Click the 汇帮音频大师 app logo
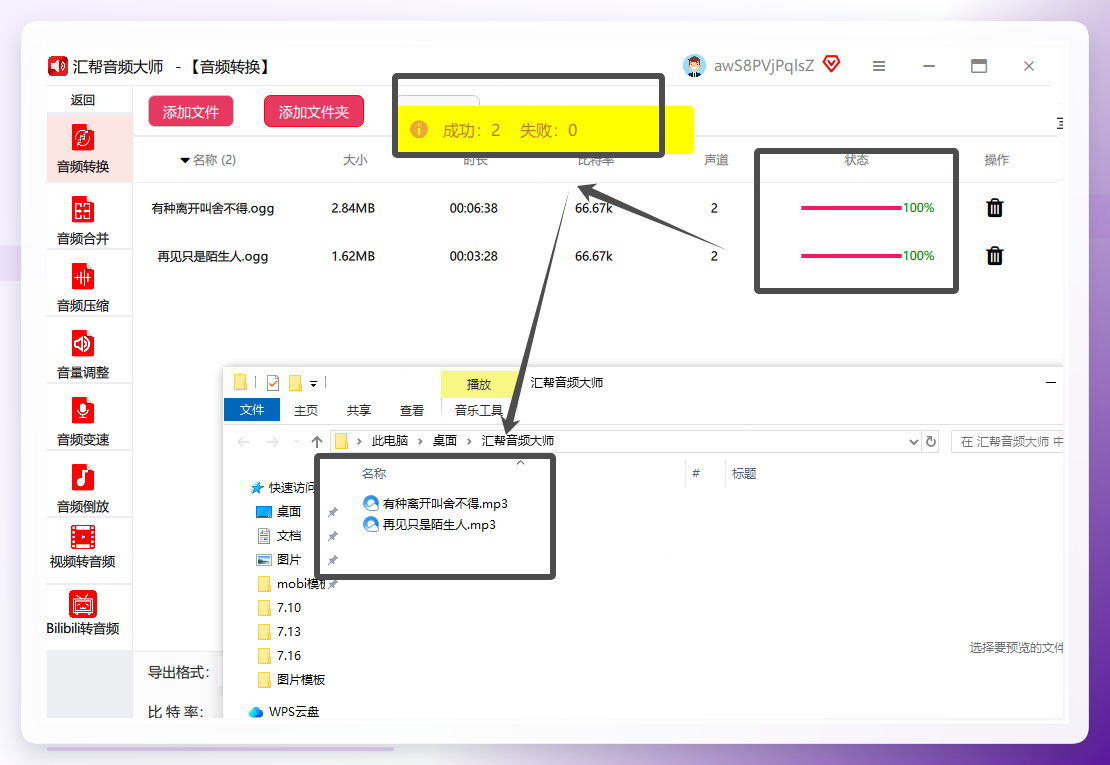The width and height of the screenshot is (1110, 765). 58,66
